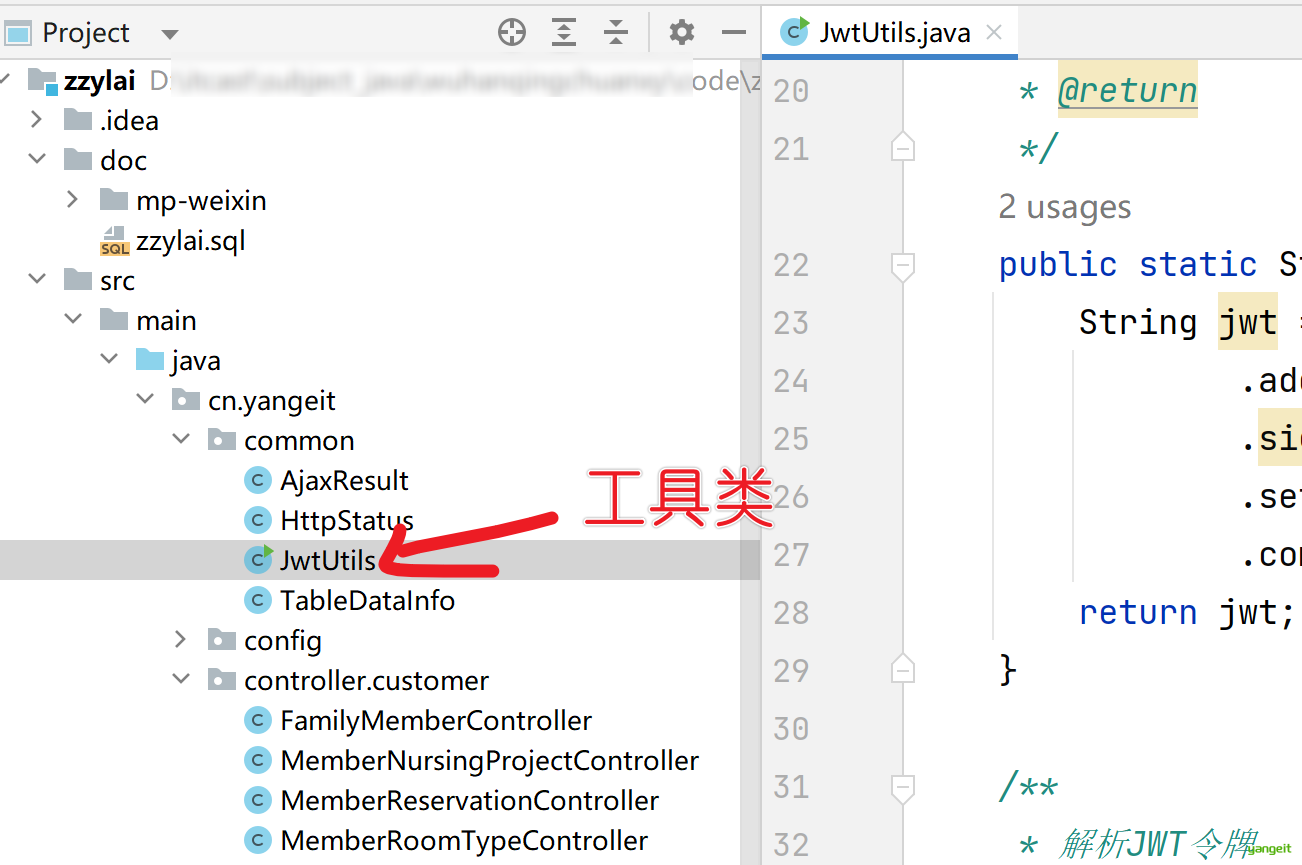Click the main folder icon
1302x865 pixels.
pos(114,320)
